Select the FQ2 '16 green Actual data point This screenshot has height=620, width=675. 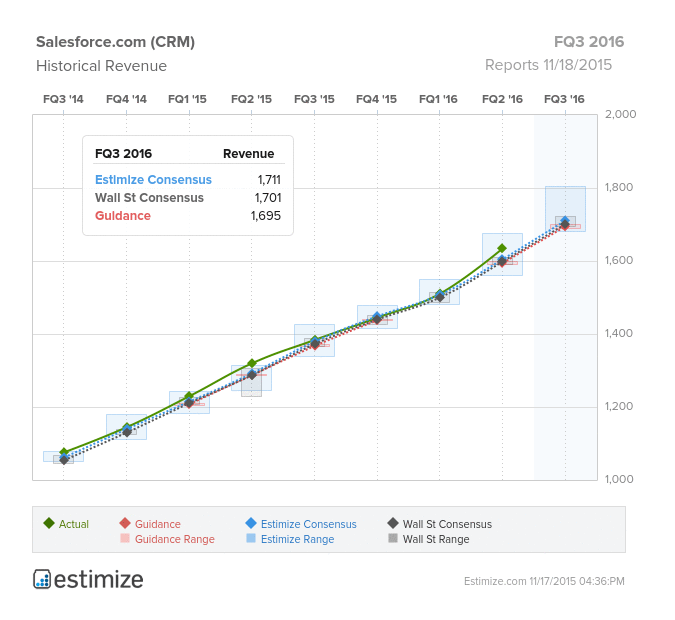[x=502, y=248]
